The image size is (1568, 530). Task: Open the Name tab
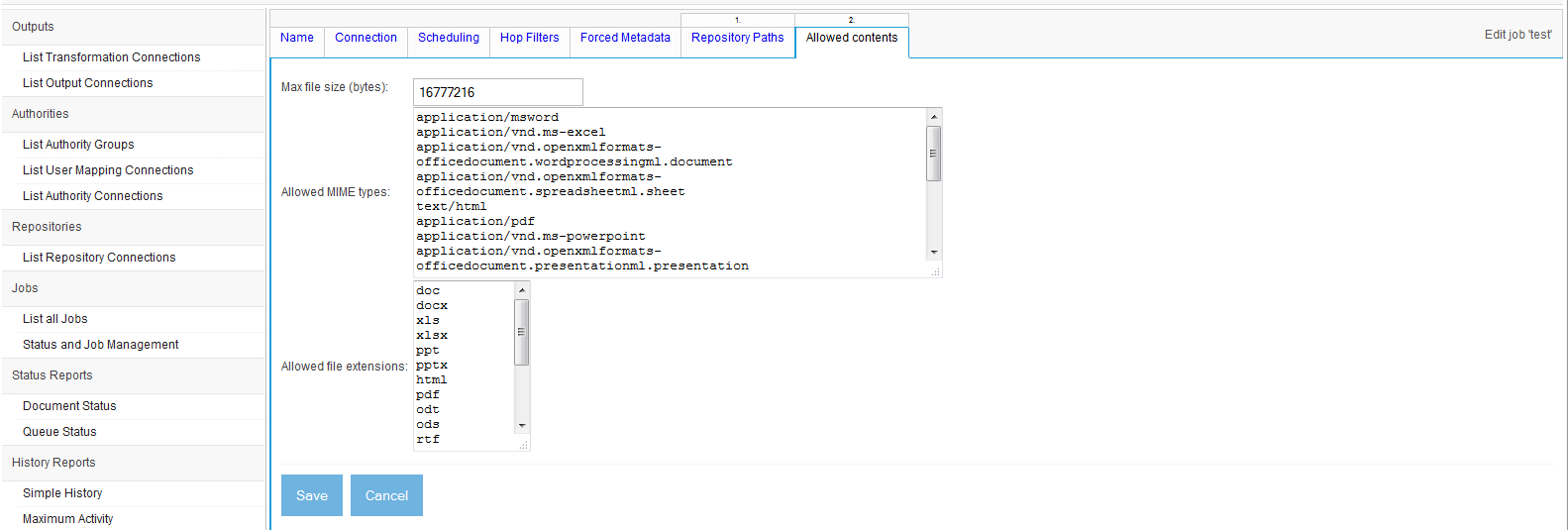[x=296, y=38]
